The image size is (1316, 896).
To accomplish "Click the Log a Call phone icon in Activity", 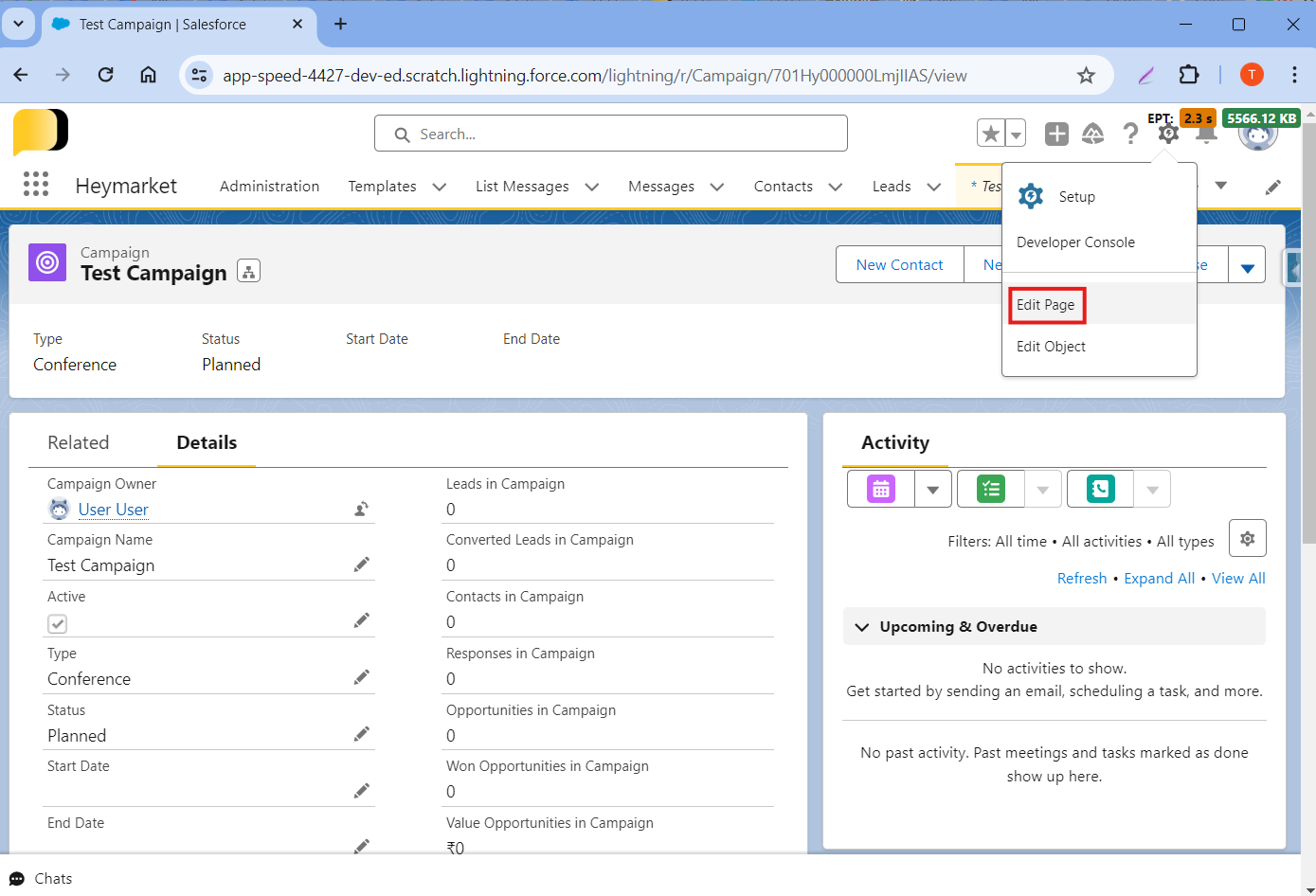I will [x=1101, y=489].
